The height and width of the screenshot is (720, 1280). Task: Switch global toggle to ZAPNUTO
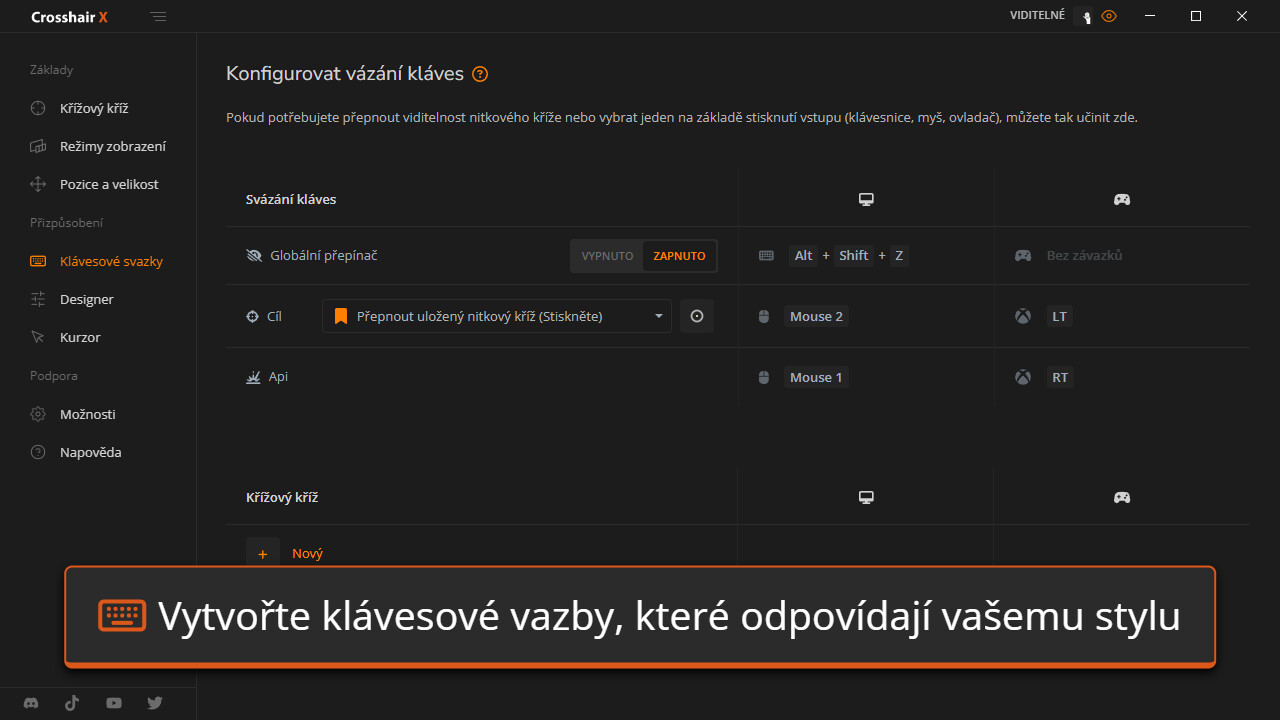click(679, 256)
